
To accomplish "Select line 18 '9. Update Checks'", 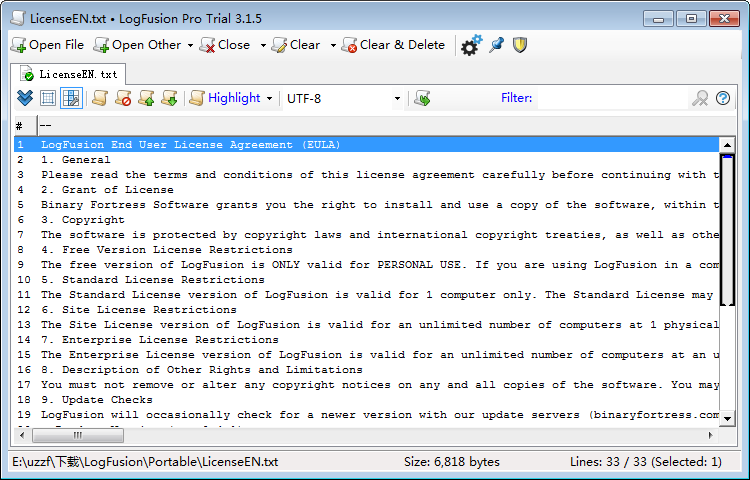I will [366, 400].
